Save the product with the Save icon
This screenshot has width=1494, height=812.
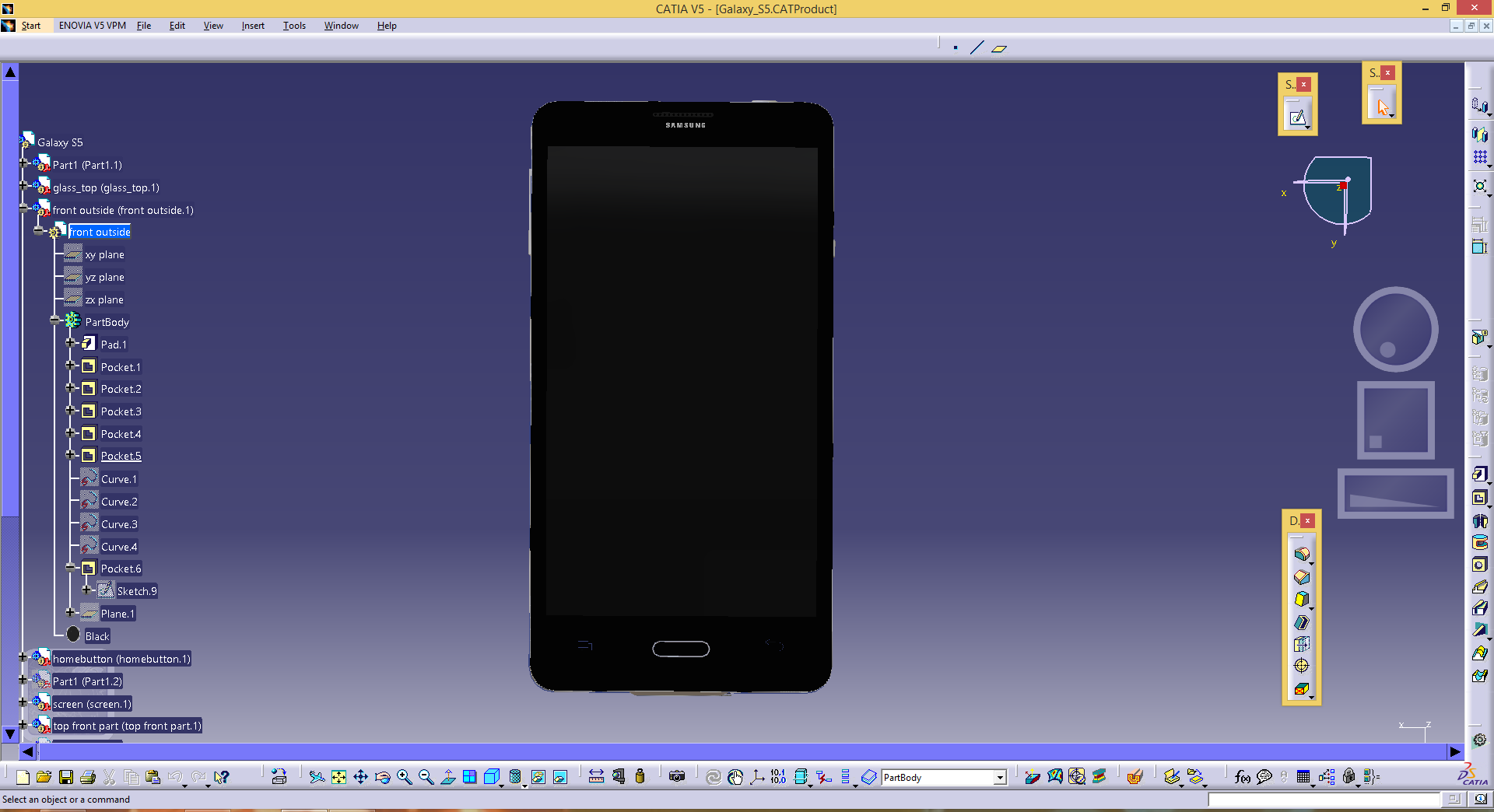click(66, 777)
